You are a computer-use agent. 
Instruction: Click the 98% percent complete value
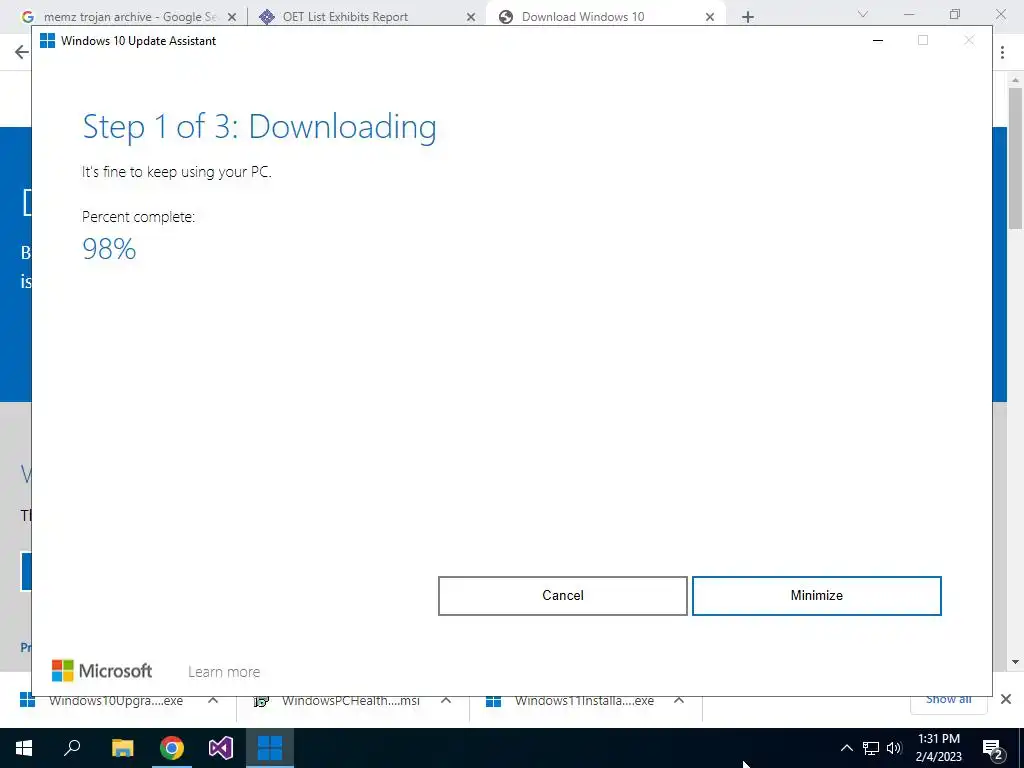tap(109, 249)
